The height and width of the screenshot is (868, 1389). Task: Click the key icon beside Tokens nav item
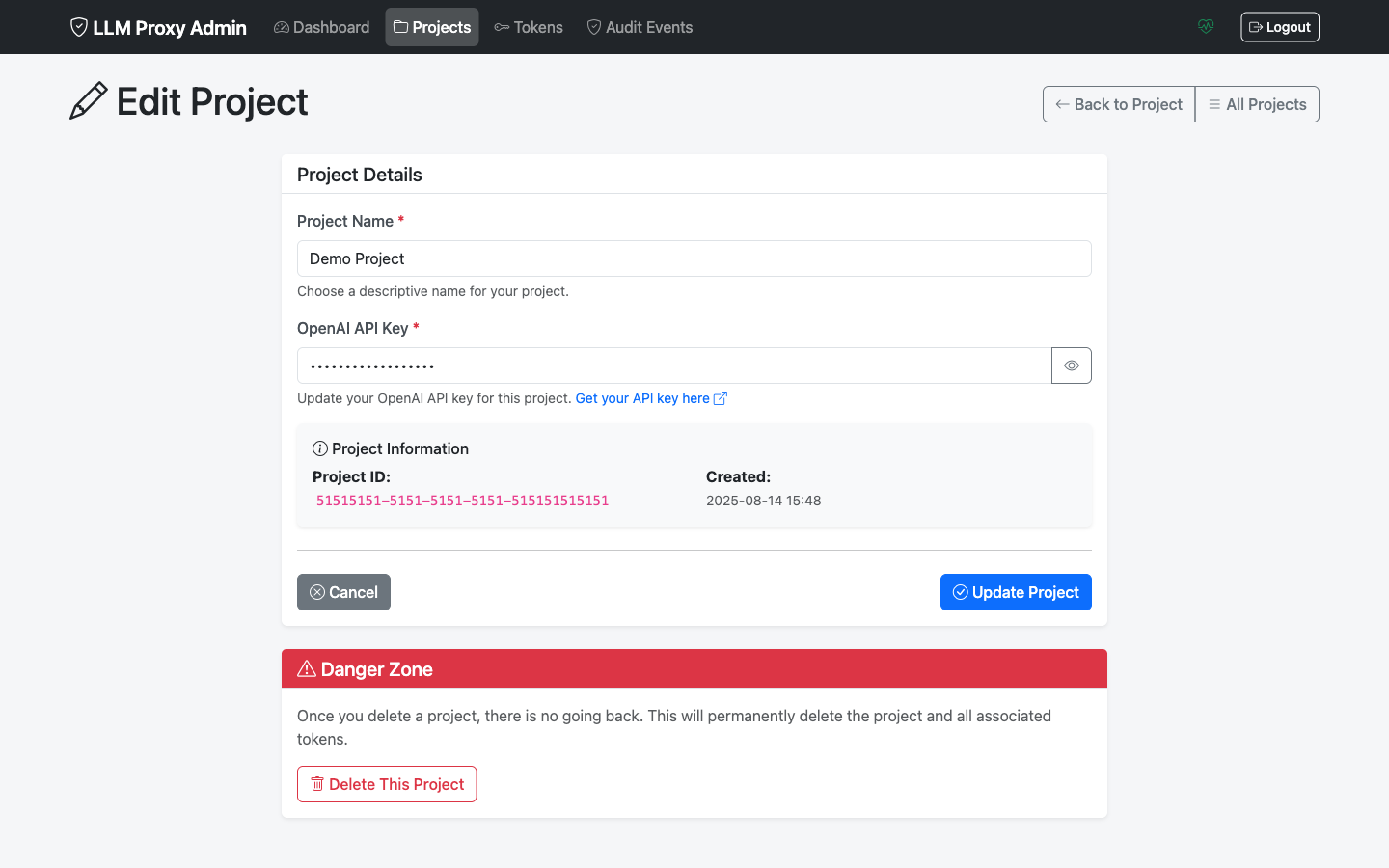(502, 27)
